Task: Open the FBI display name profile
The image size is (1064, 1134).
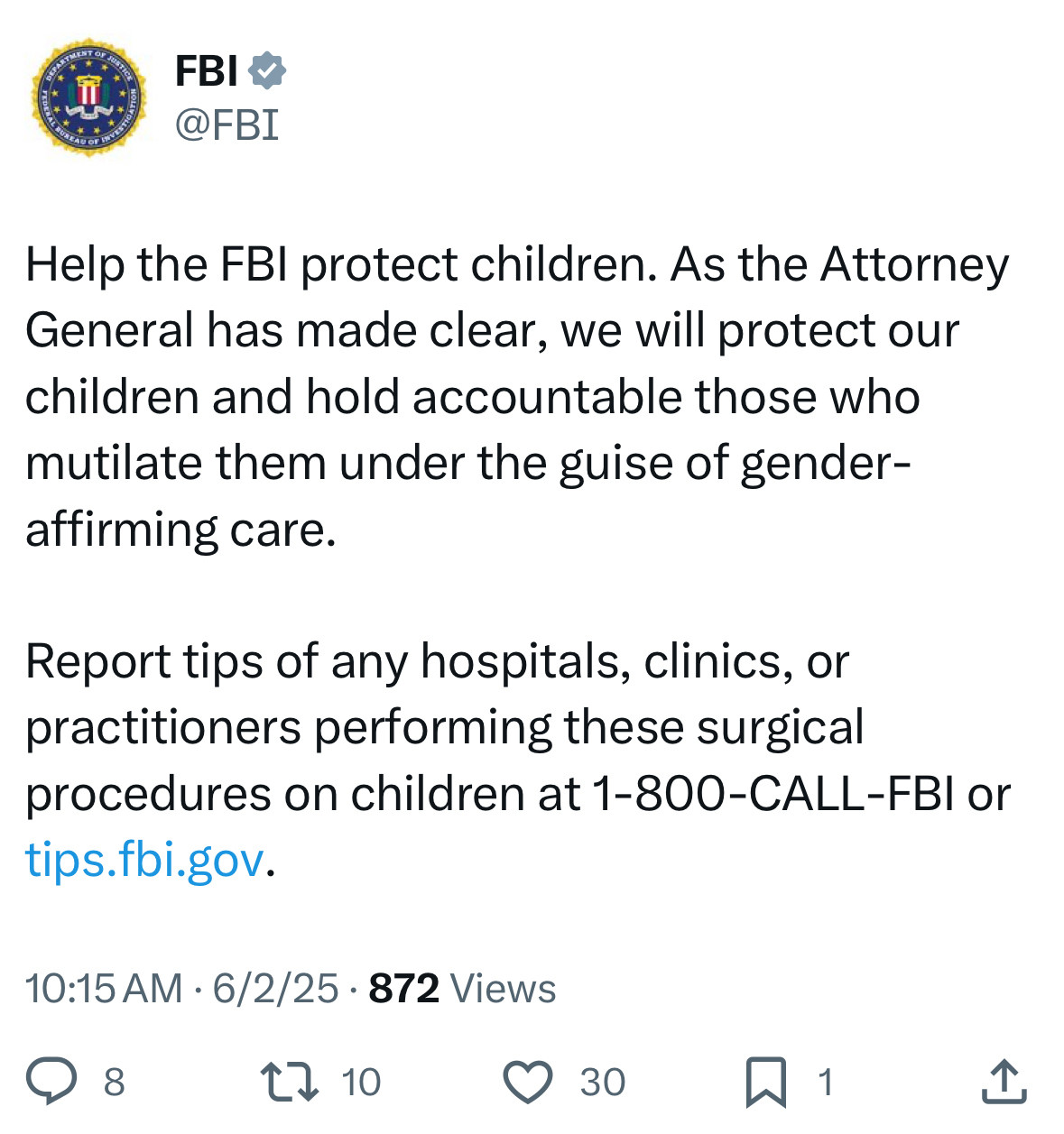Action: click(206, 70)
